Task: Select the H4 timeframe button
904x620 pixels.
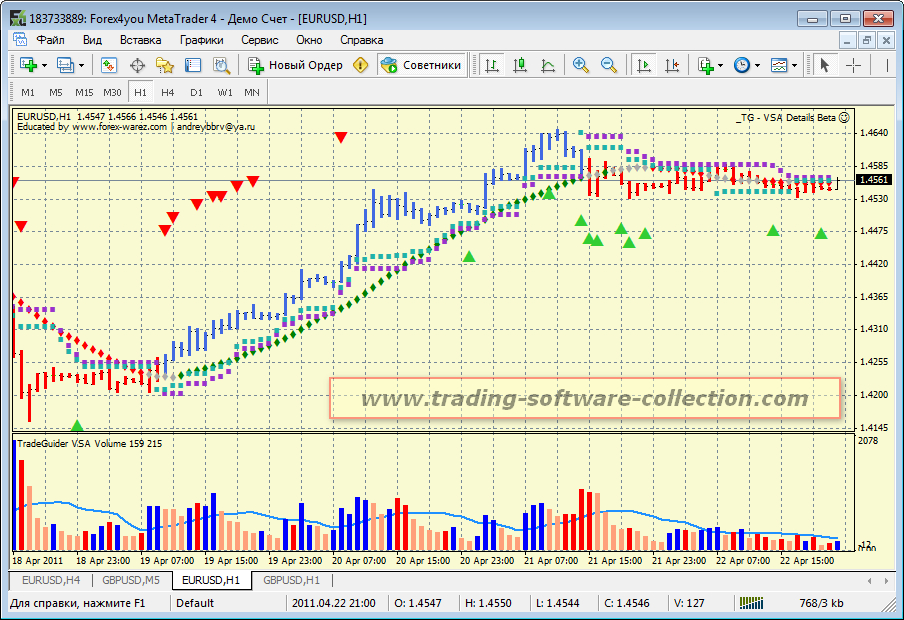Action: [x=168, y=92]
